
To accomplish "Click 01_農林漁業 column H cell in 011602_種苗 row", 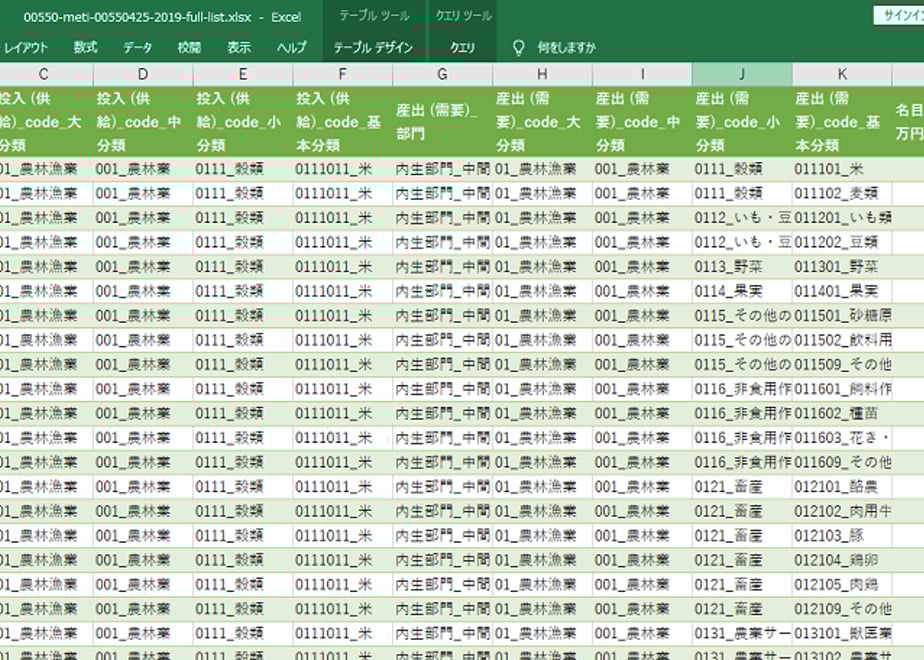I will 542,414.
